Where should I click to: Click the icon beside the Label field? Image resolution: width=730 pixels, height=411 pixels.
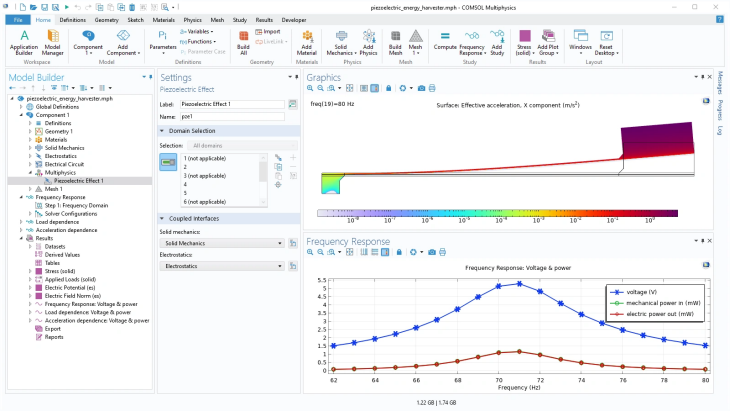[x=292, y=104]
